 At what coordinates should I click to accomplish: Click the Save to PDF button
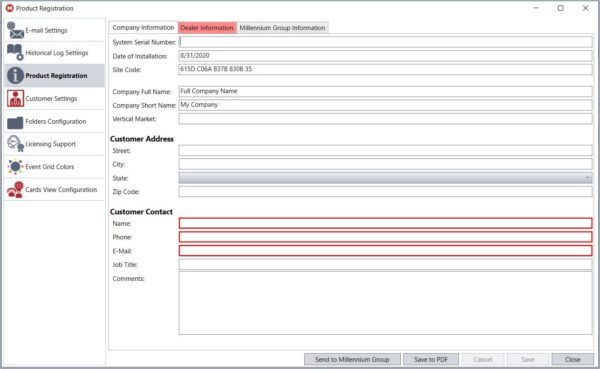tap(431, 359)
